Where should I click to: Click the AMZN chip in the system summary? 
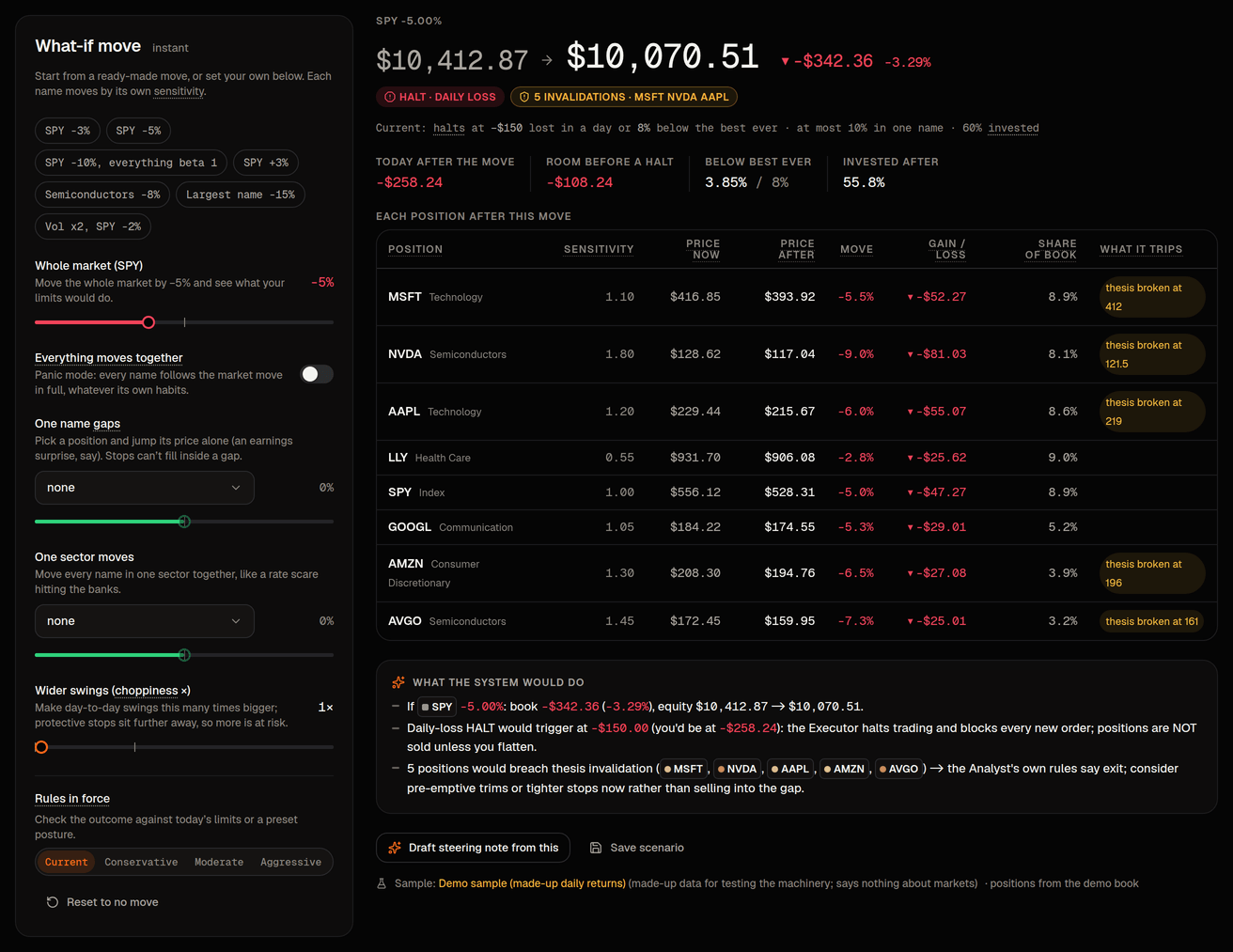pyautogui.click(x=844, y=769)
